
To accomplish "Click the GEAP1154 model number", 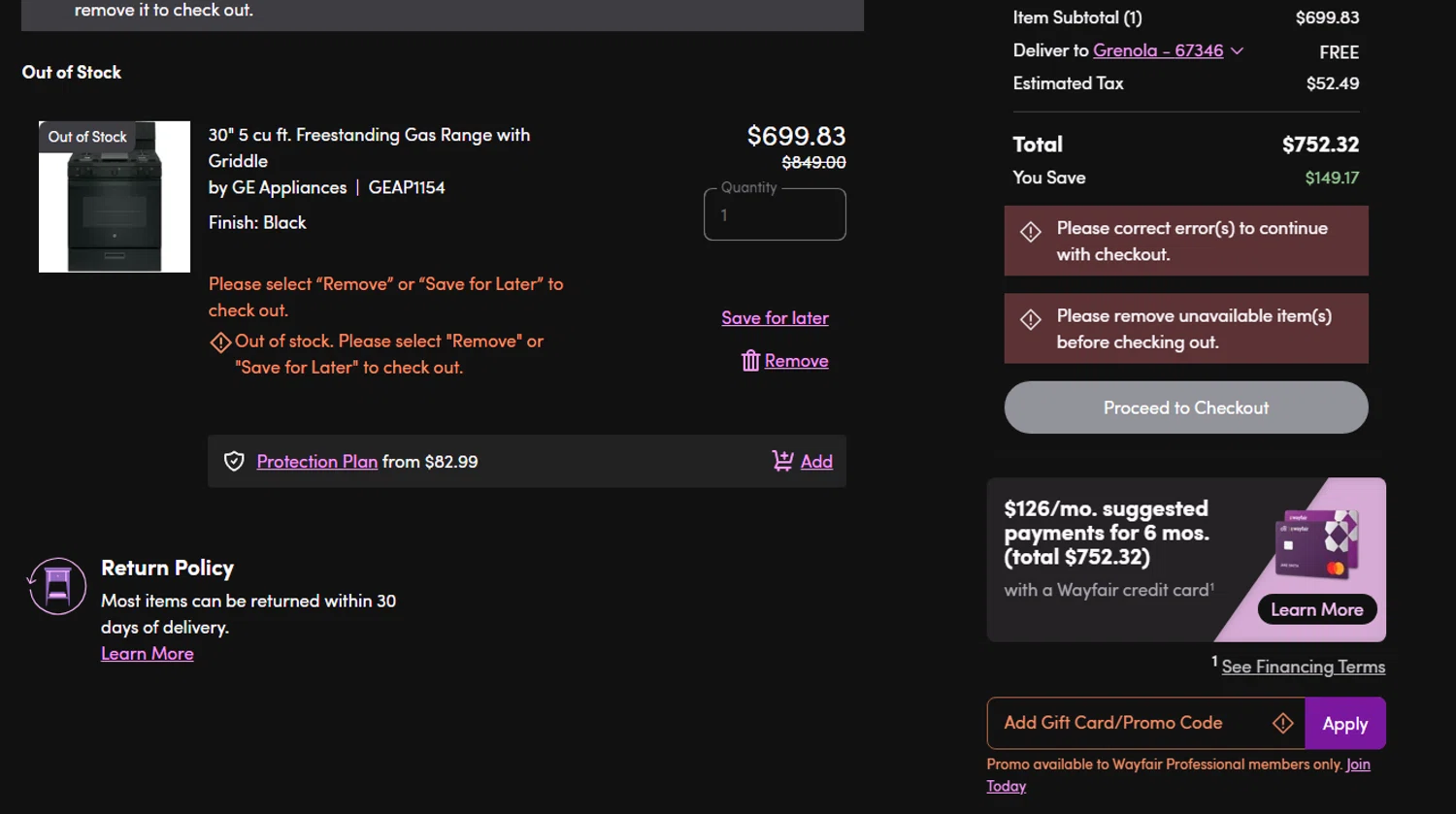I will point(407,187).
